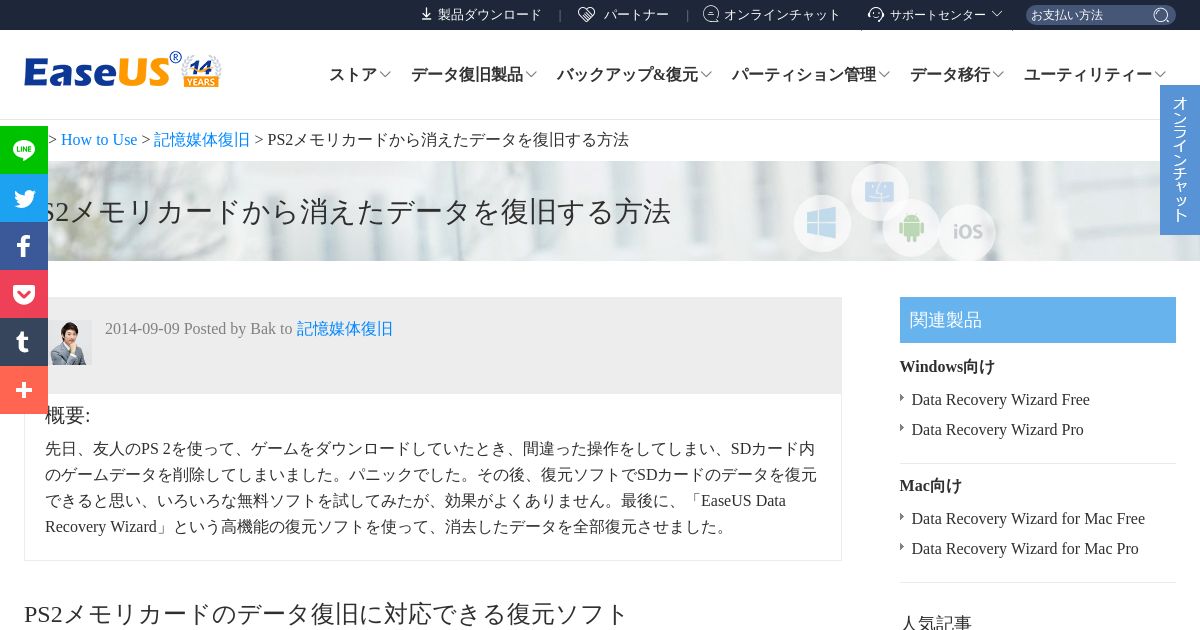1200x630 pixels.
Task: Click the 関連製品 sidebar header
Action: coord(1038,320)
